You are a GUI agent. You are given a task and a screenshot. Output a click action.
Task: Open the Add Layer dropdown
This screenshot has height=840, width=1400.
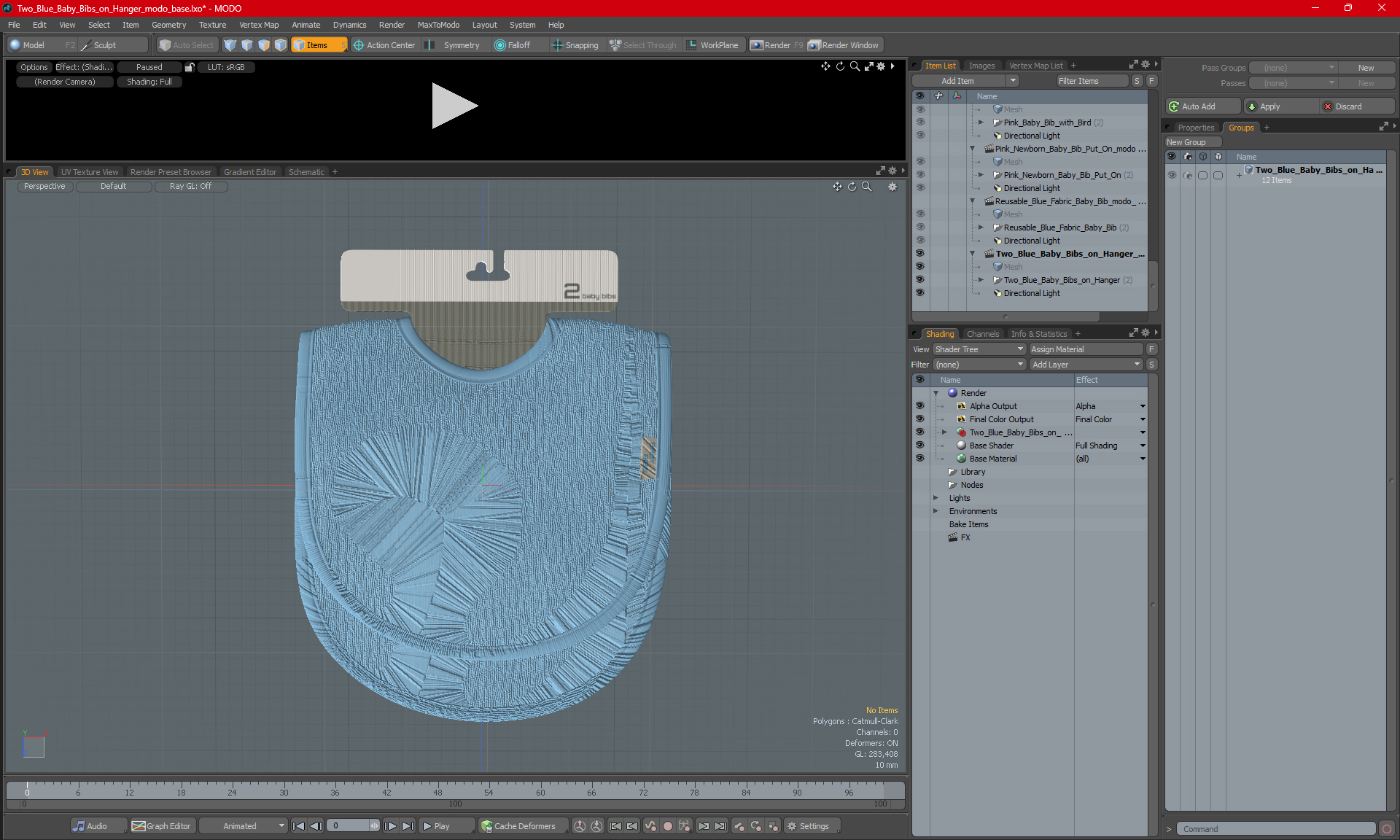pos(1086,365)
